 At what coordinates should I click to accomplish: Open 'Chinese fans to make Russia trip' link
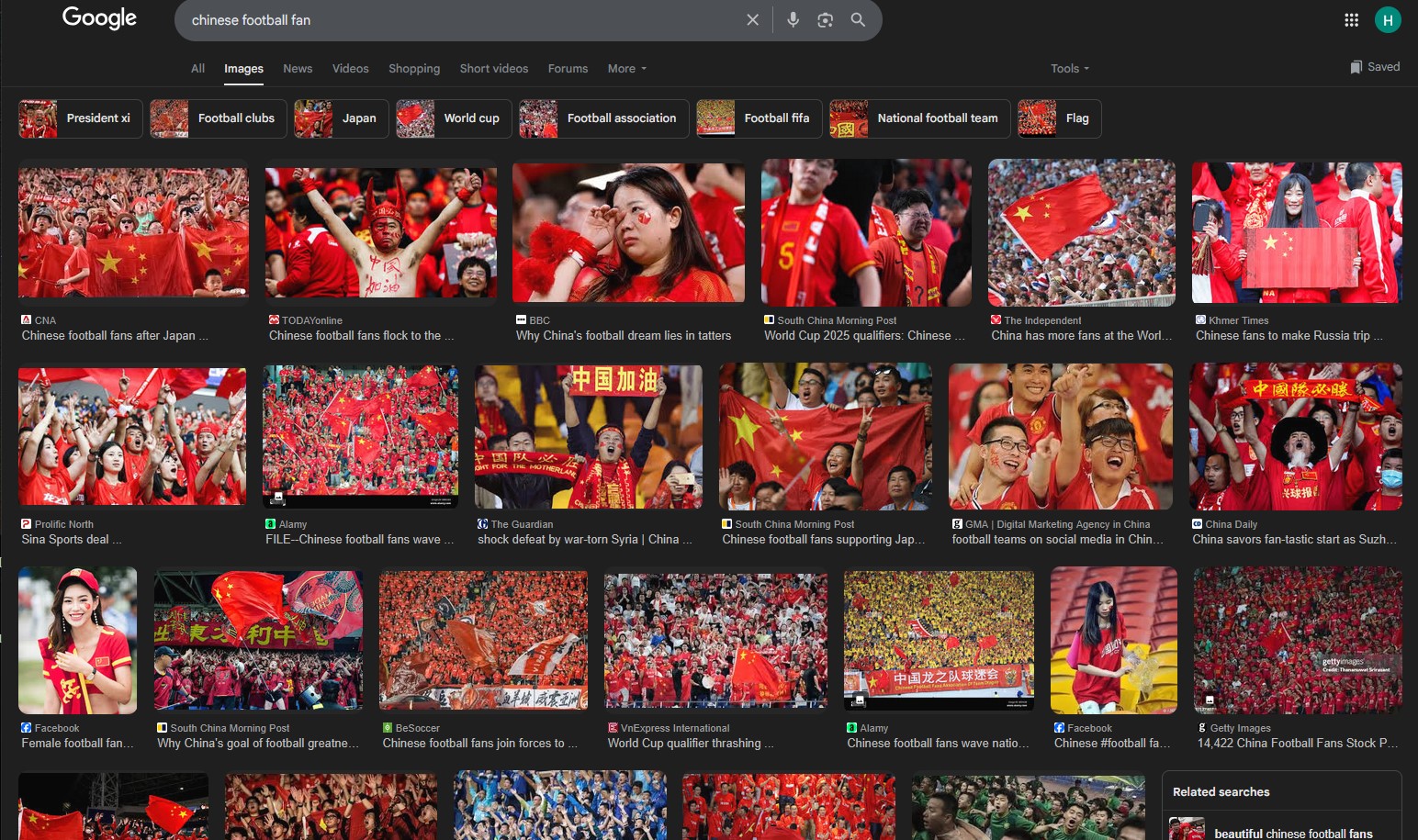[x=1289, y=336]
